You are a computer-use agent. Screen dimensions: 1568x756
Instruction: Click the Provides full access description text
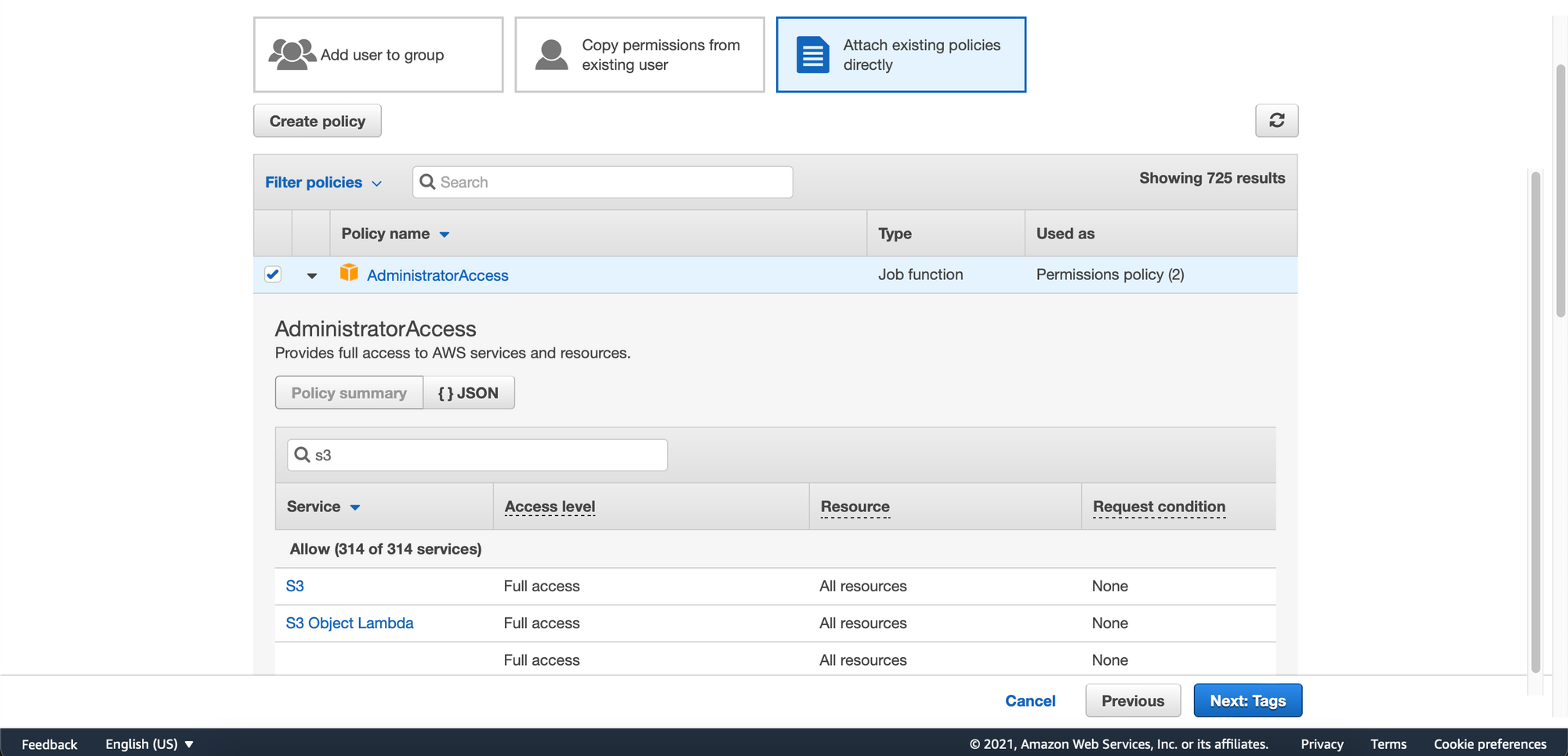click(452, 353)
